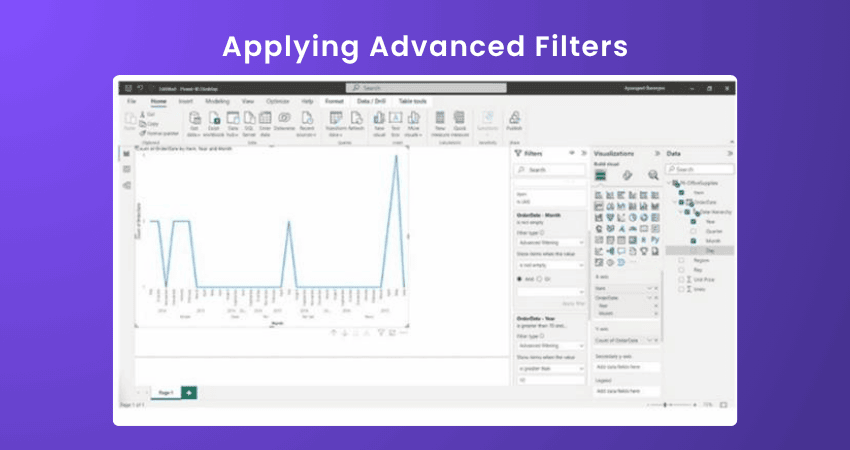
Task: Click the filter icon below the chart
Action: tap(381, 333)
